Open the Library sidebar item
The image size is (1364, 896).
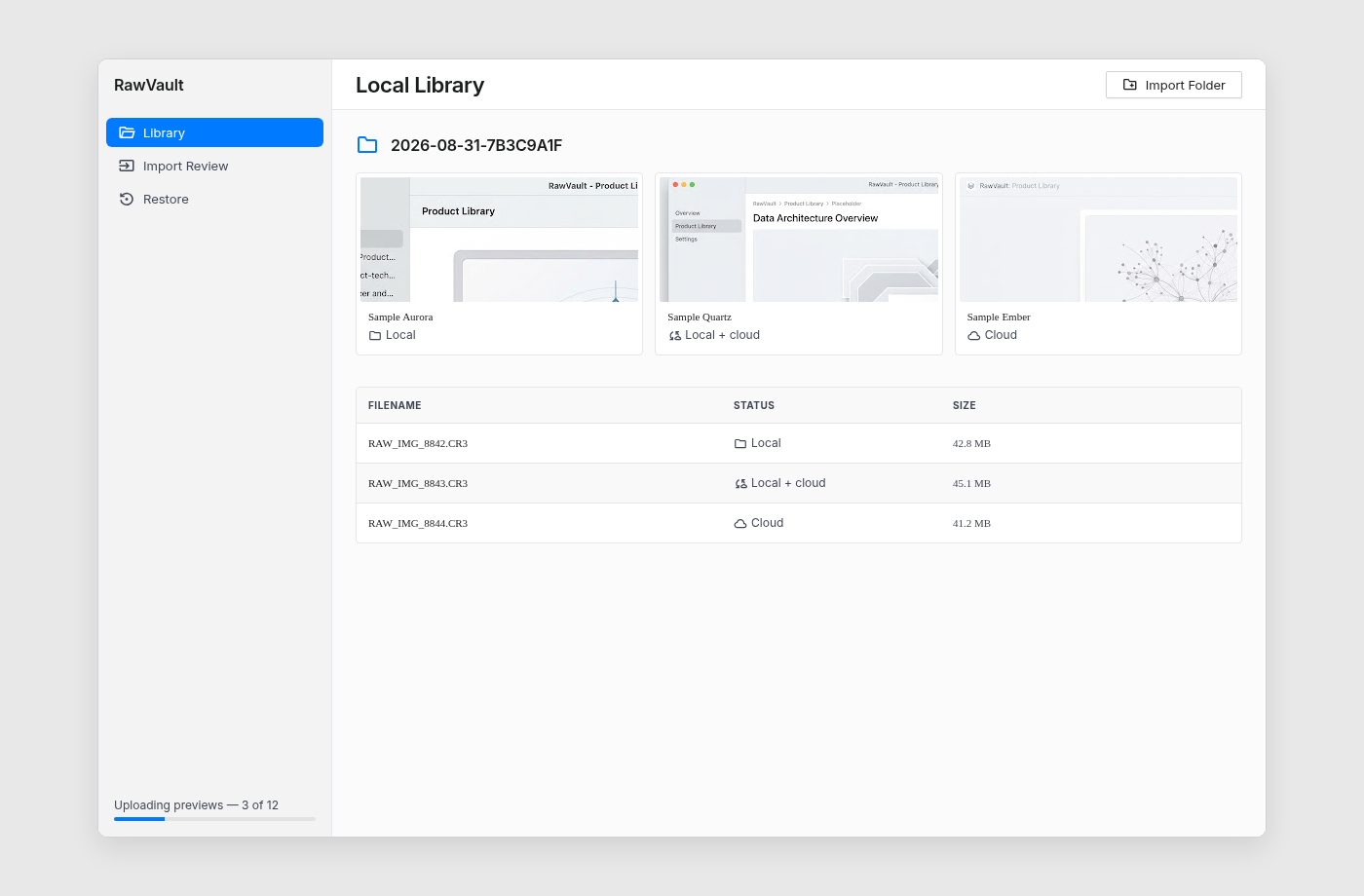[214, 132]
